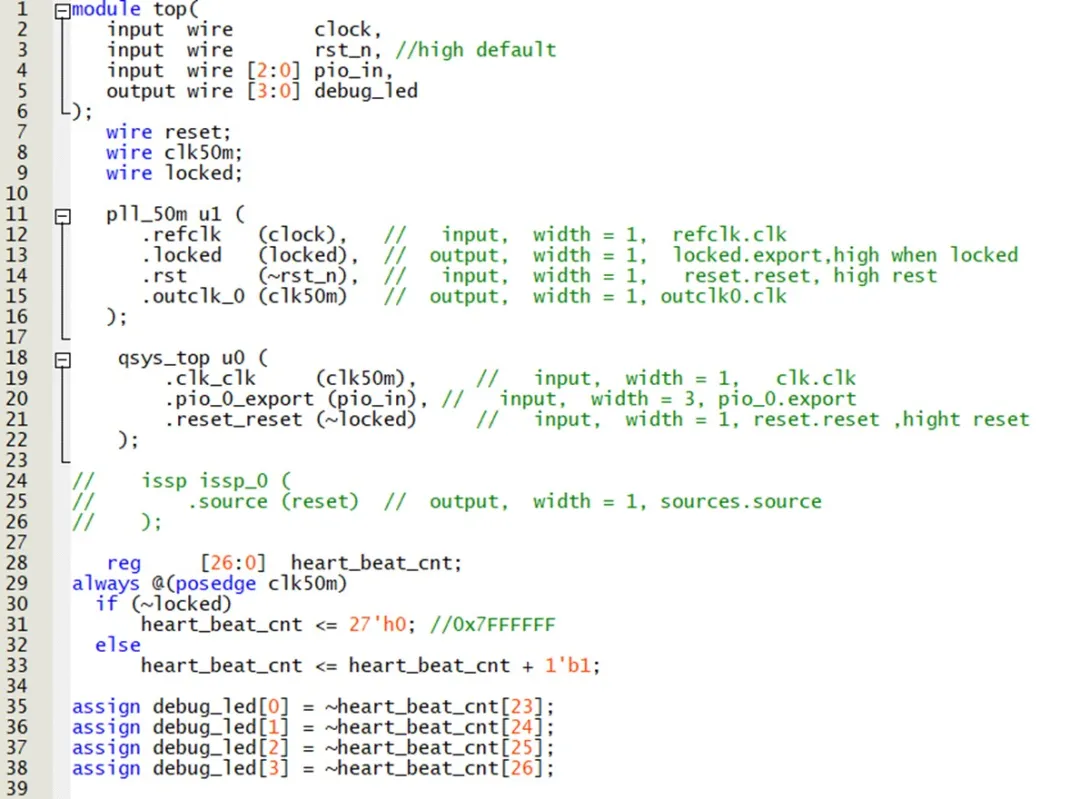The width and height of the screenshot is (1080, 799).
Task: Collapse the qsys_top u0 instance block
Action: [x=62, y=359]
